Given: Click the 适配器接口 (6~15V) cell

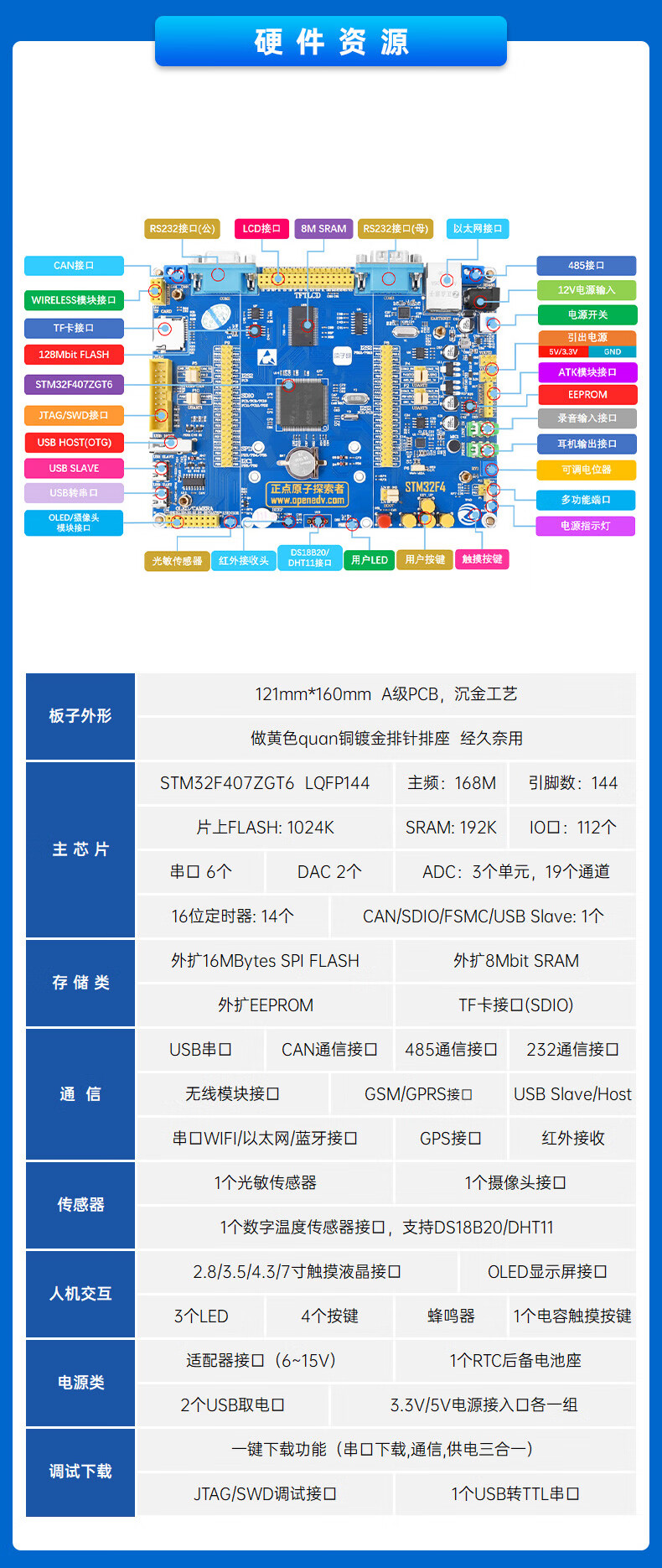Looking at the screenshot, I should click(x=265, y=1361).
